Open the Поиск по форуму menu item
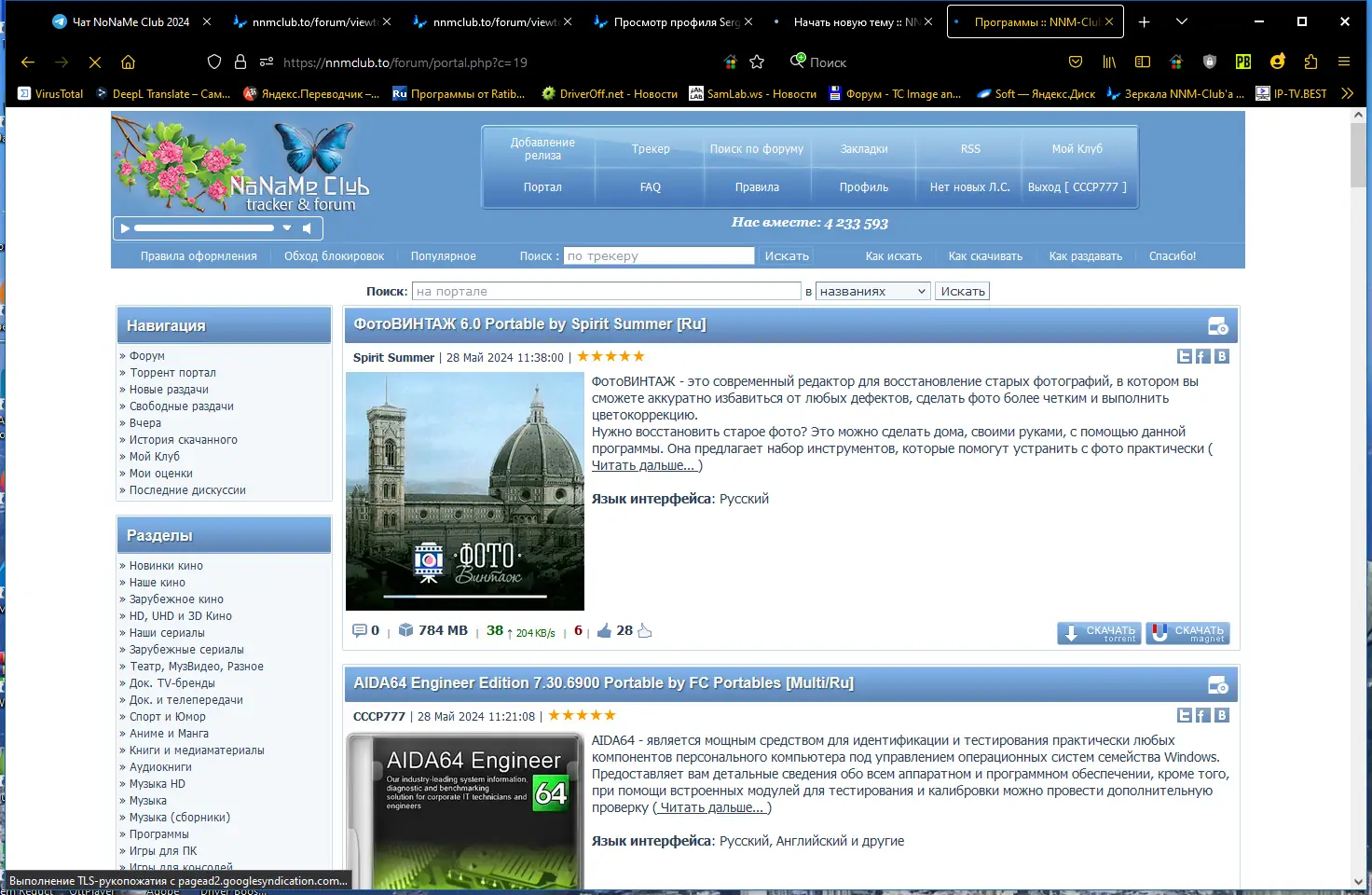 click(757, 149)
